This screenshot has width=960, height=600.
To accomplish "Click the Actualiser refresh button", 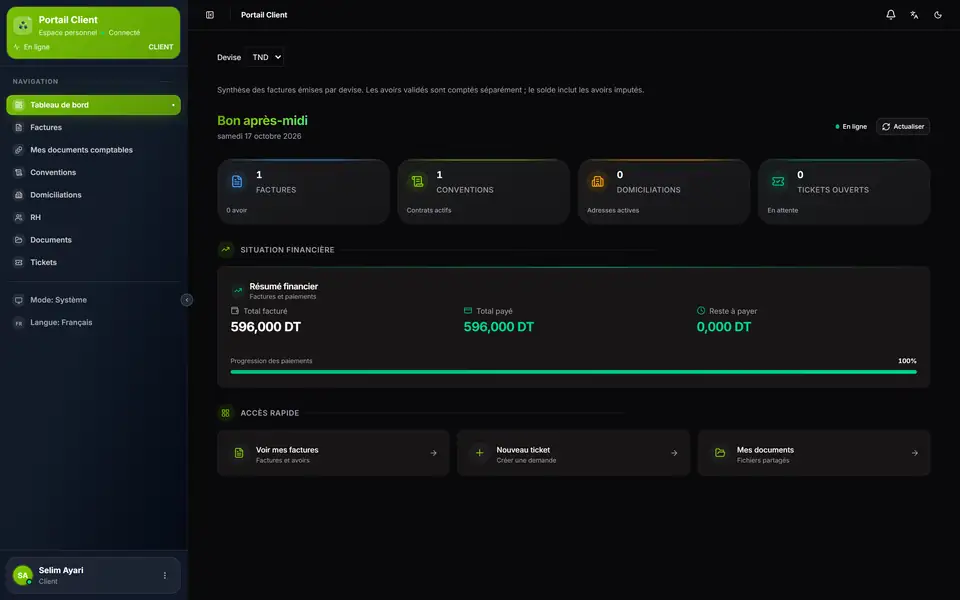I will (x=903, y=126).
